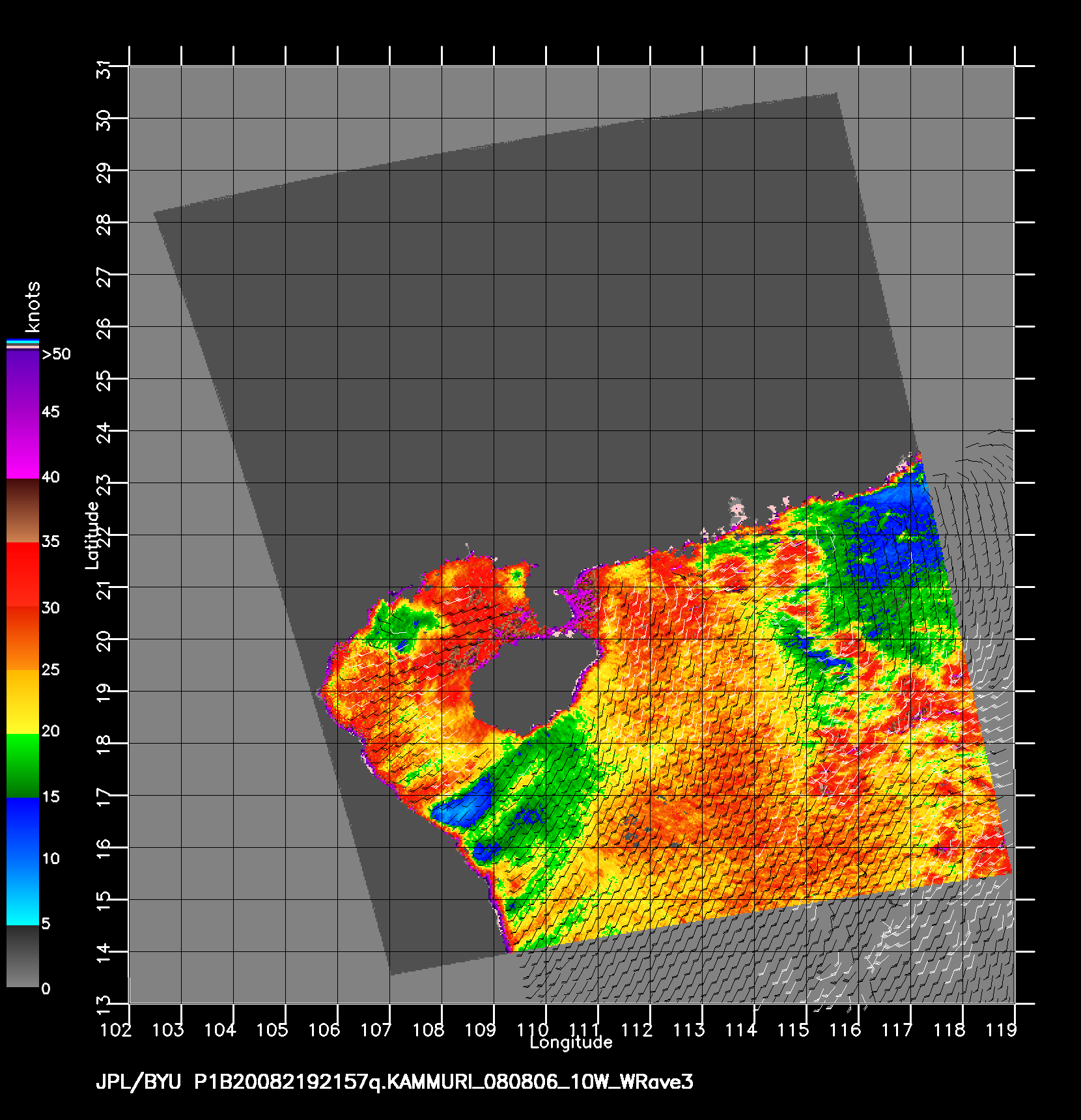The height and width of the screenshot is (1120, 1081).
Task: Click the dark blue 10-15 knots color band
Action: click(23, 830)
